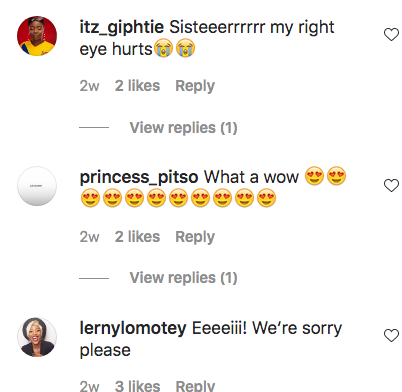Expand replies under princess_pitso's comment
This screenshot has width=402, height=392.
coord(183,278)
